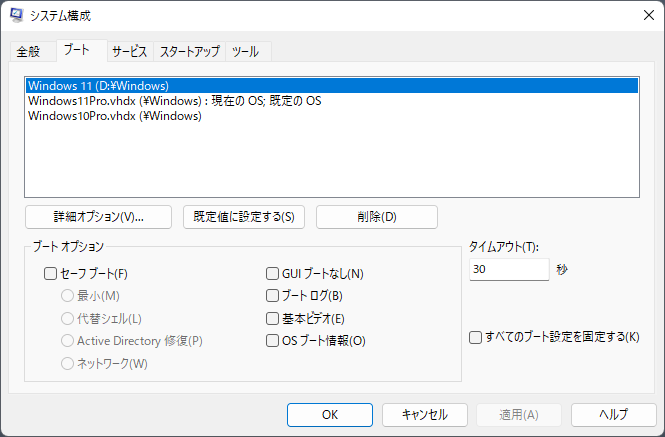Select the Windows10Pro.vhdx boot entry
The width and height of the screenshot is (665, 437).
(x=332, y=116)
